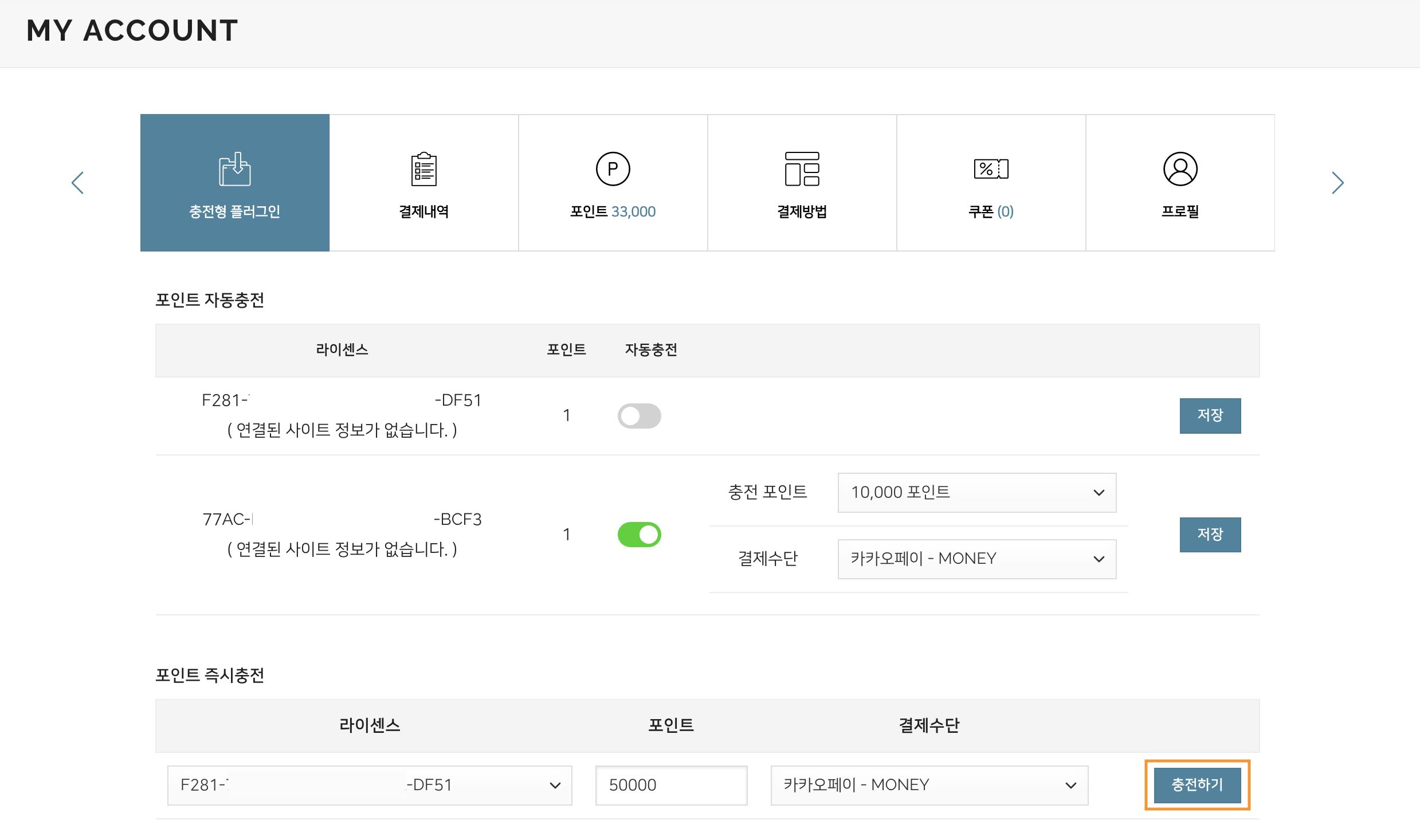Image resolution: width=1420 pixels, height=840 pixels.
Task: Click the 포인트 circled P icon
Action: 613,169
